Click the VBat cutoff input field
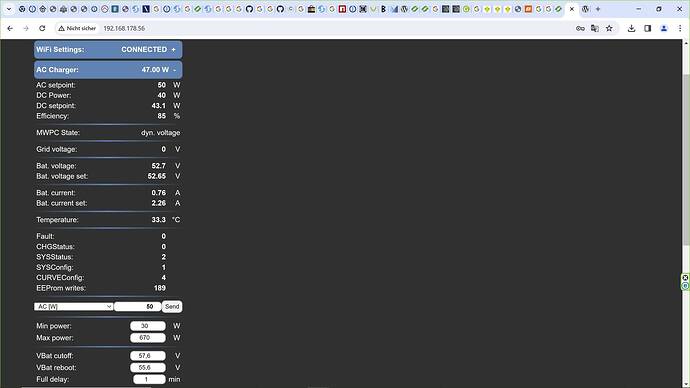This screenshot has width=690, height=388. (x=148, y=355)
